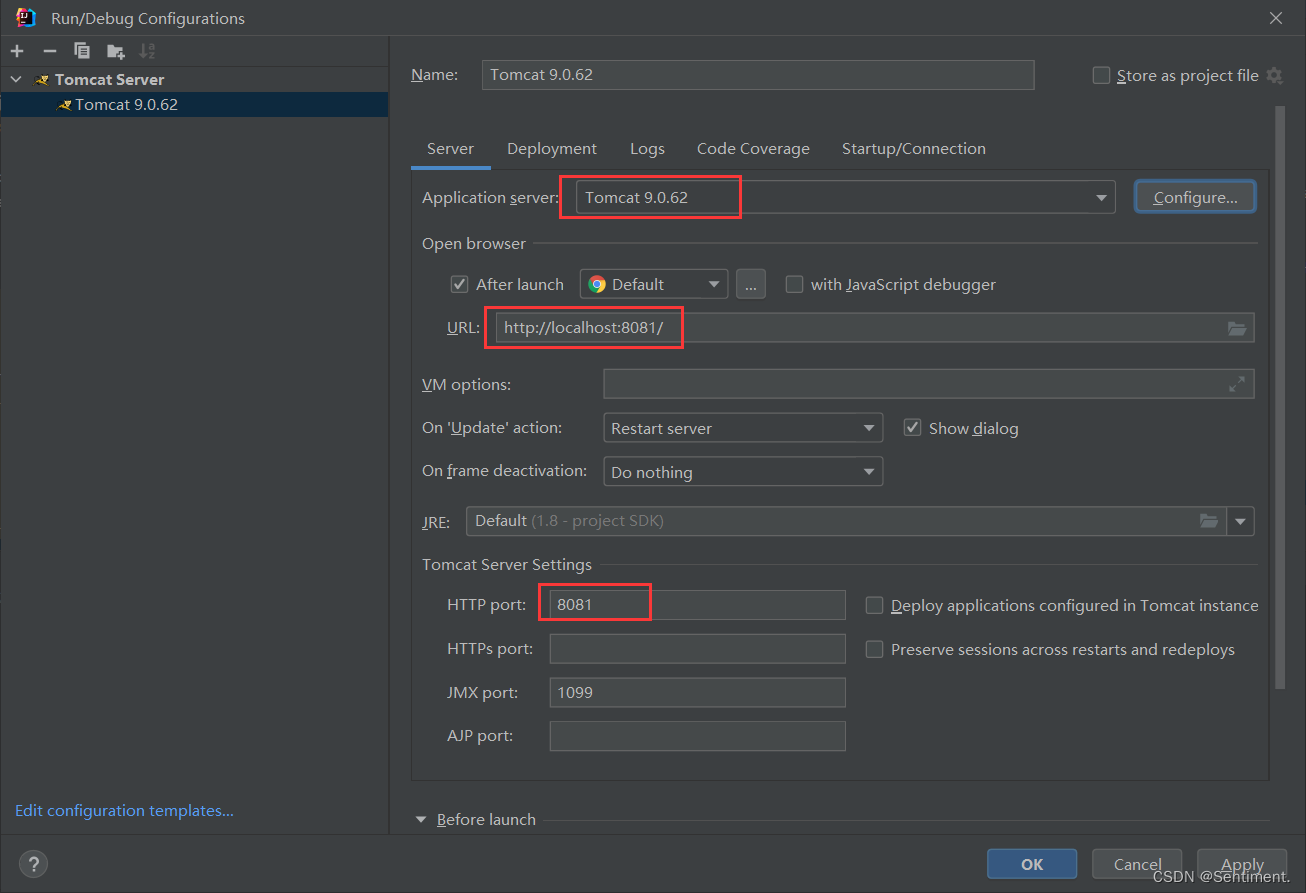Click the URL input field
Image resolution: width=1306 pixels, height=893 pixels.
pos(875,328)
